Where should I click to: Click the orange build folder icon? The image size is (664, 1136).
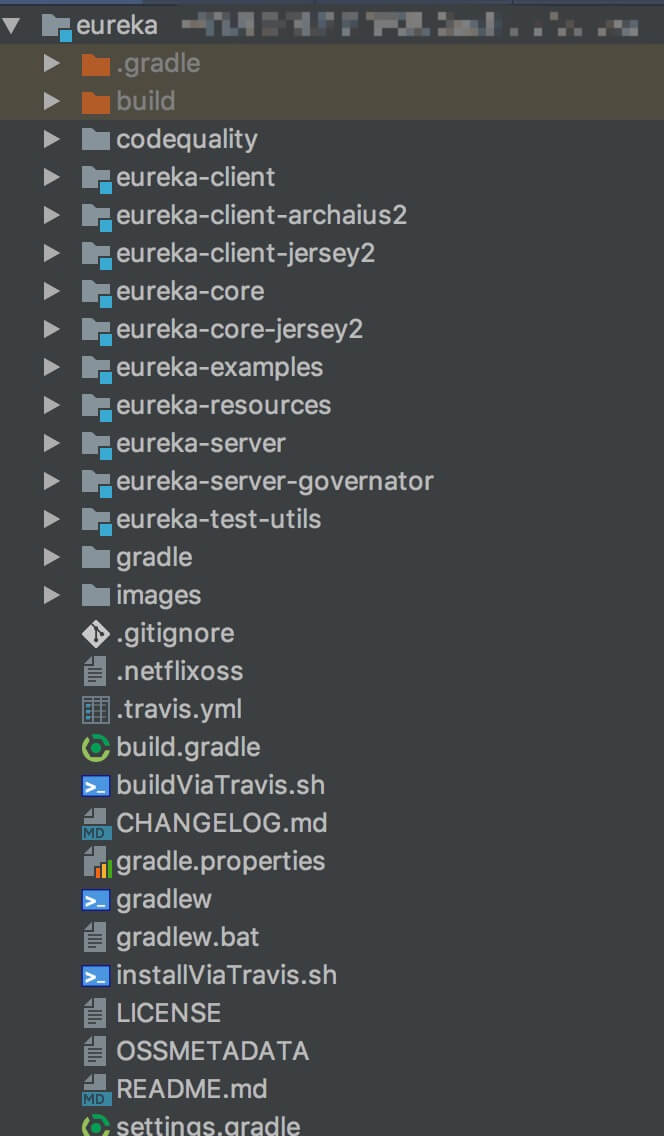pos(96,102)
